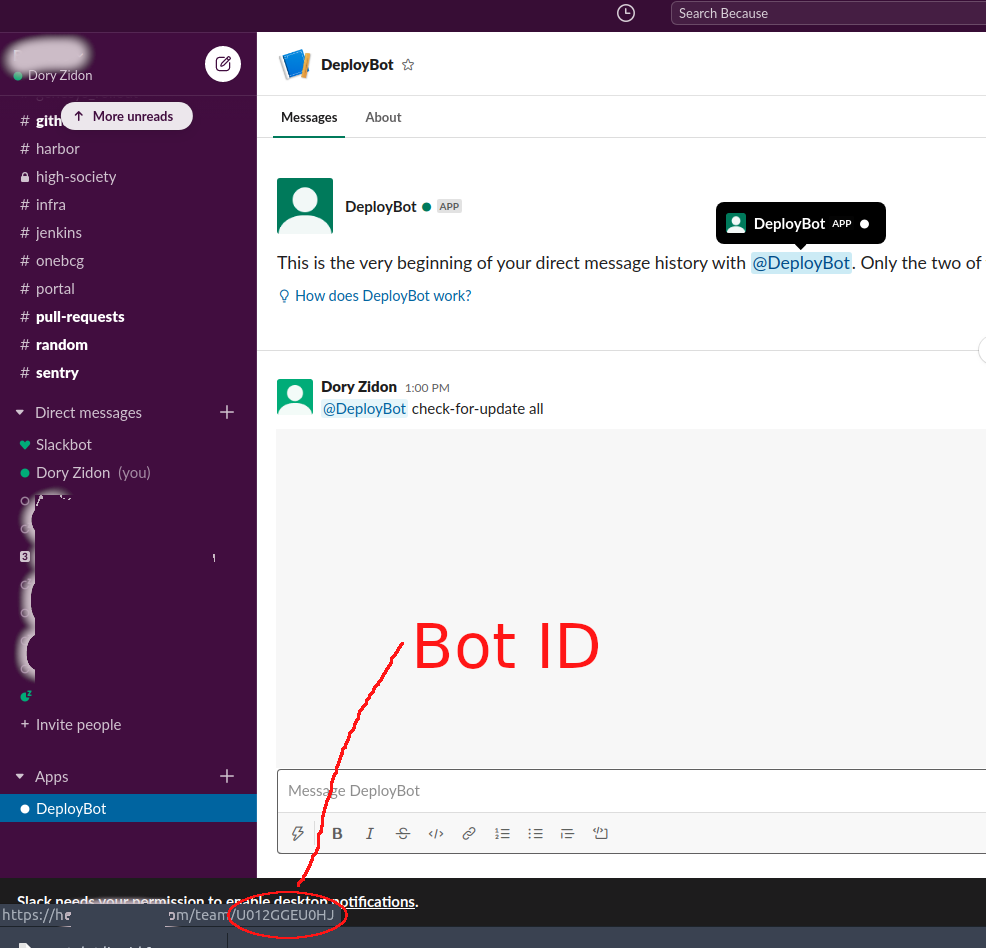
Task: Open the jenkins channel
Action: [128, 233]
